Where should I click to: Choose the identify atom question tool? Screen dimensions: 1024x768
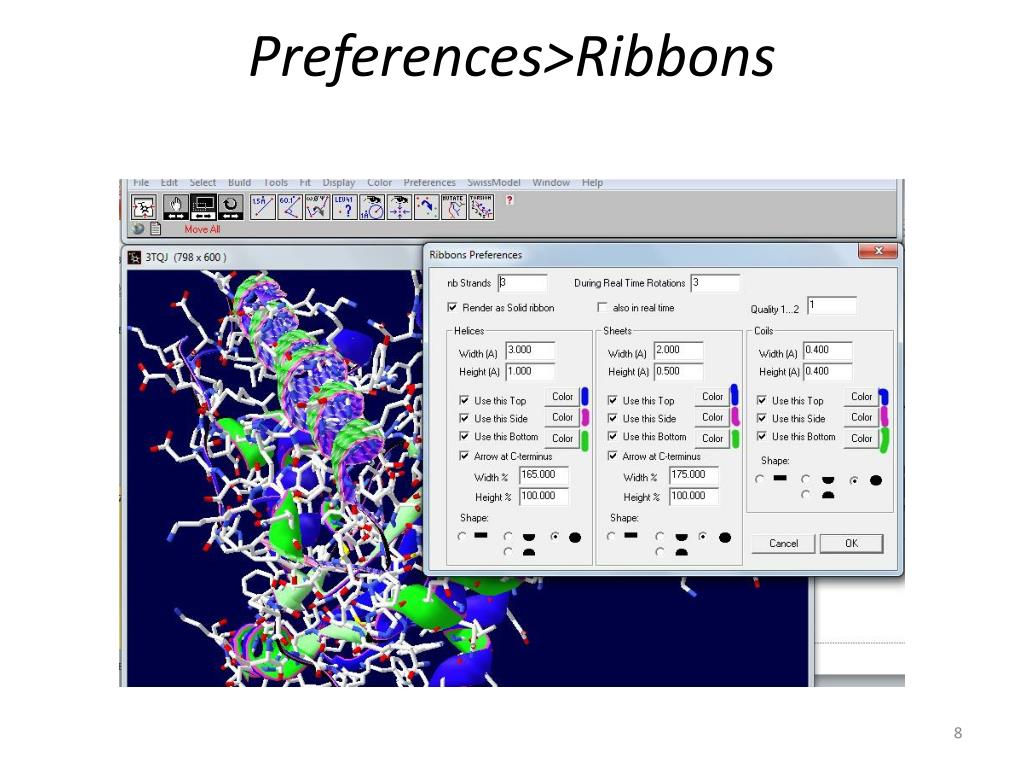[344, 207]
